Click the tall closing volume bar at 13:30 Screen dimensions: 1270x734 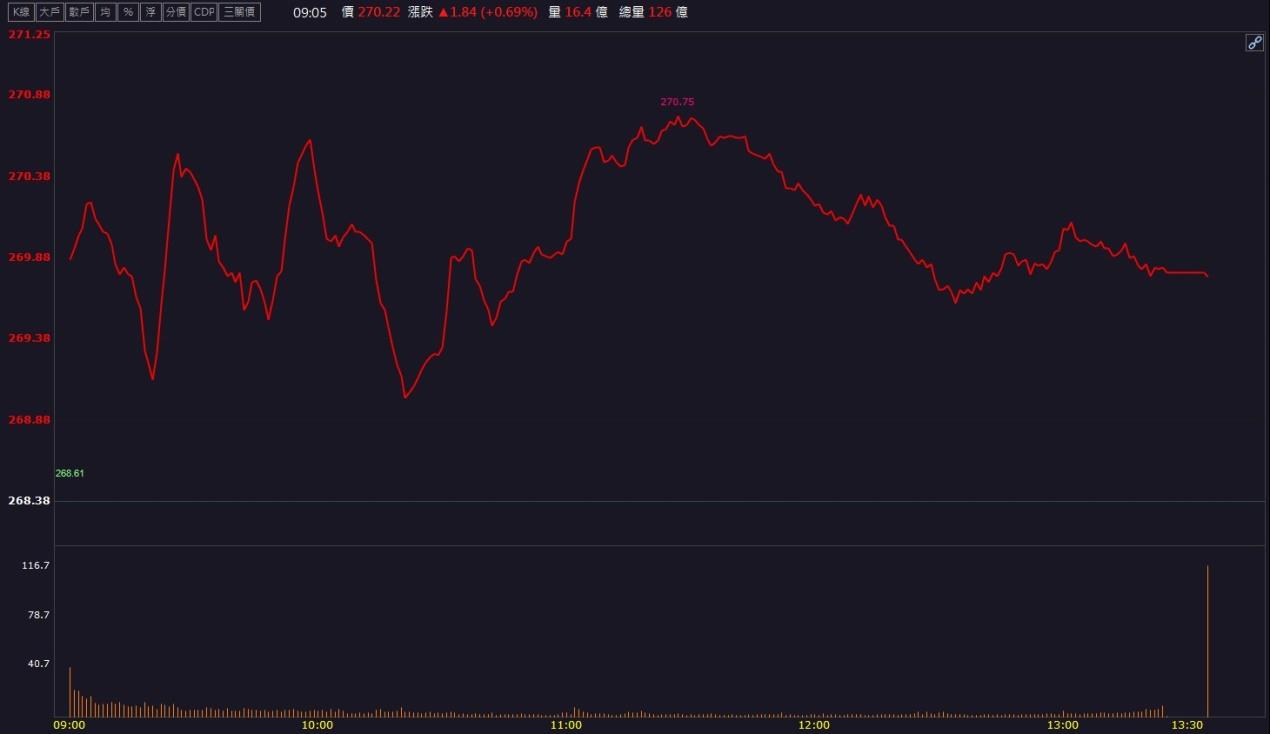[x=1207, y=641]
